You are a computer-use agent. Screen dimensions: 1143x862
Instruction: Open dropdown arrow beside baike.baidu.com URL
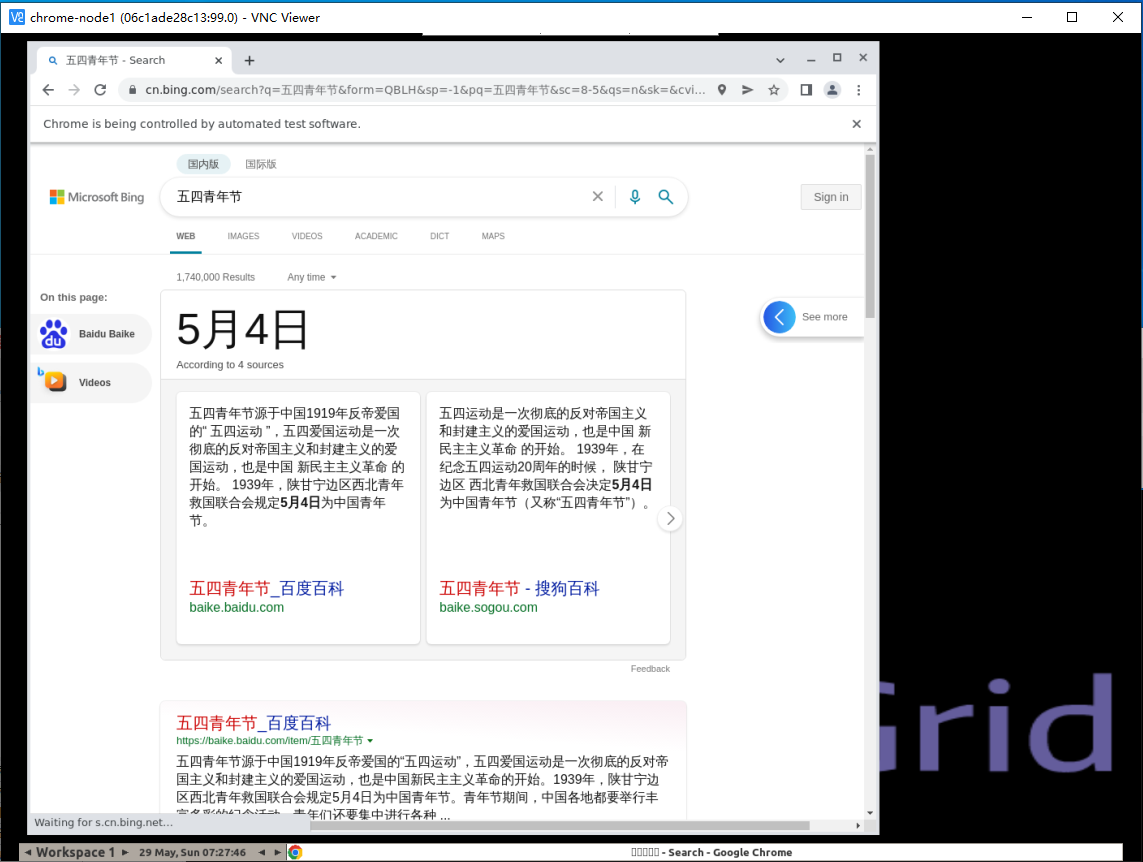(370, 741)
